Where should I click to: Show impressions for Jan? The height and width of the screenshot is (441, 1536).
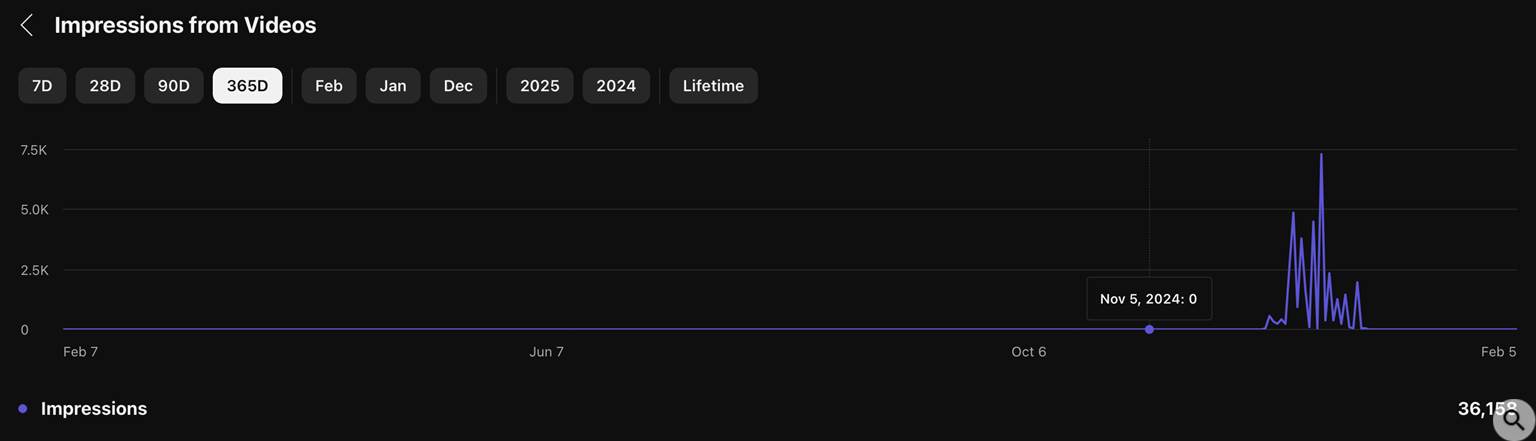point(393,86)
